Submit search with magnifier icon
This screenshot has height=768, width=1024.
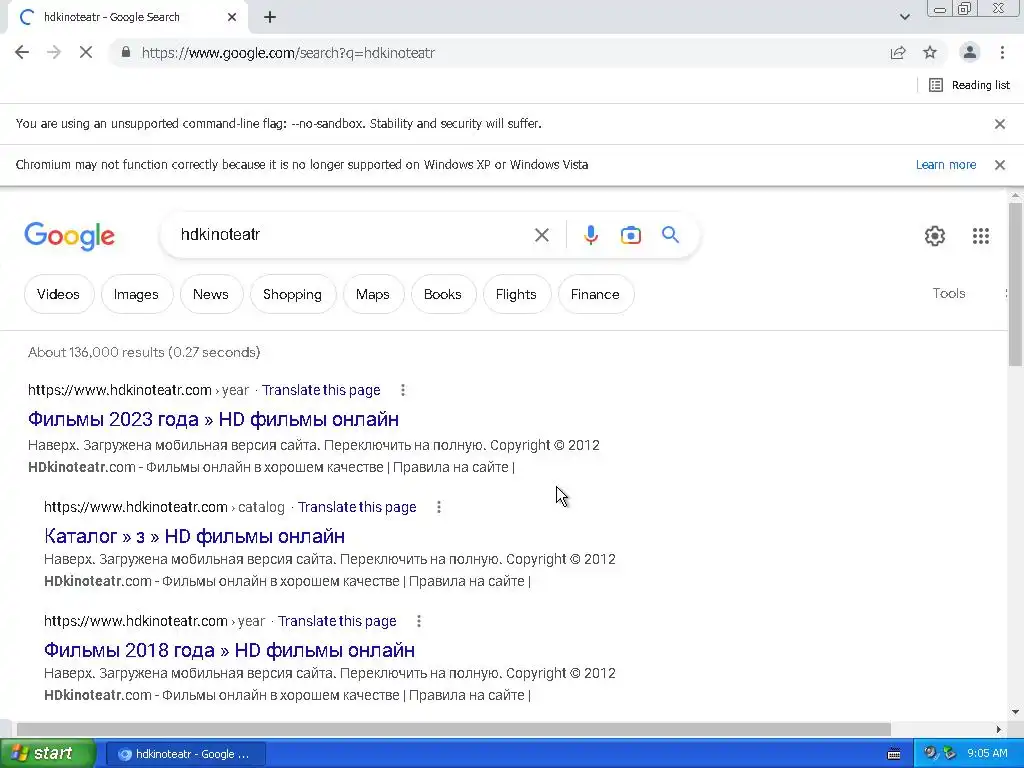(670, 235)
